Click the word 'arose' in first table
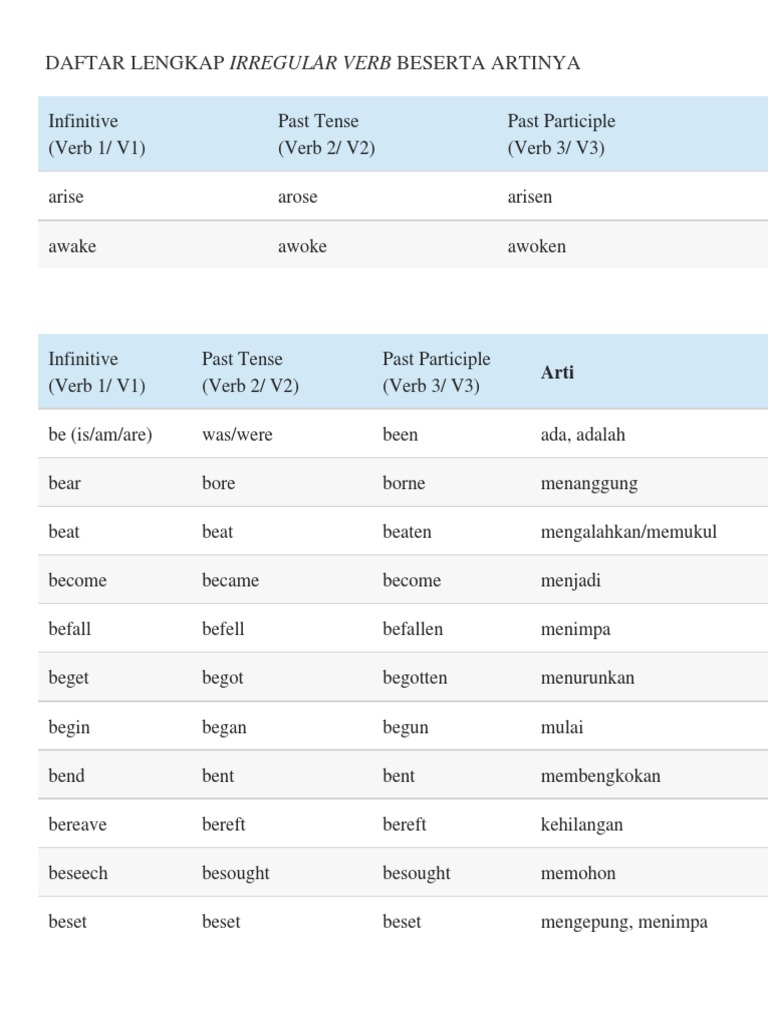 click(297, 197)
